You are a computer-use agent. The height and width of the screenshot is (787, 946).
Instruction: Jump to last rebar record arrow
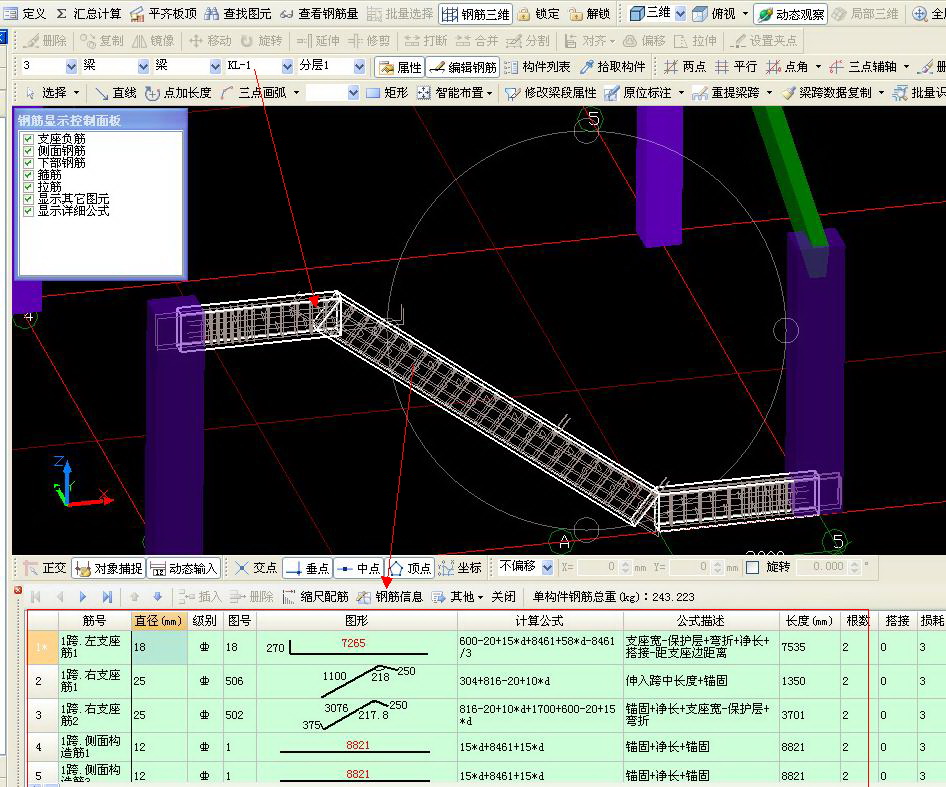tap(107, 597)
